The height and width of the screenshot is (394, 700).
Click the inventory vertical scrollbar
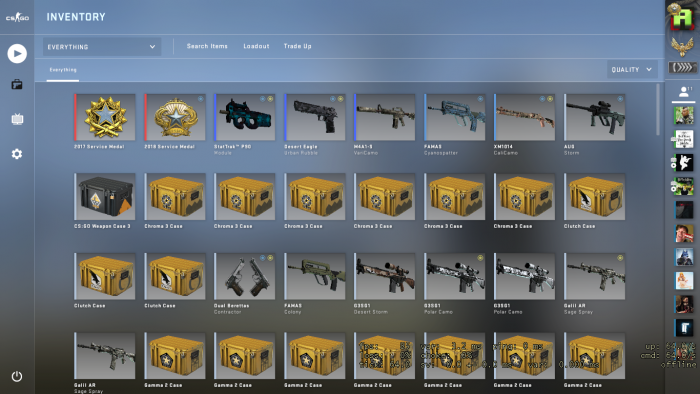658,110
